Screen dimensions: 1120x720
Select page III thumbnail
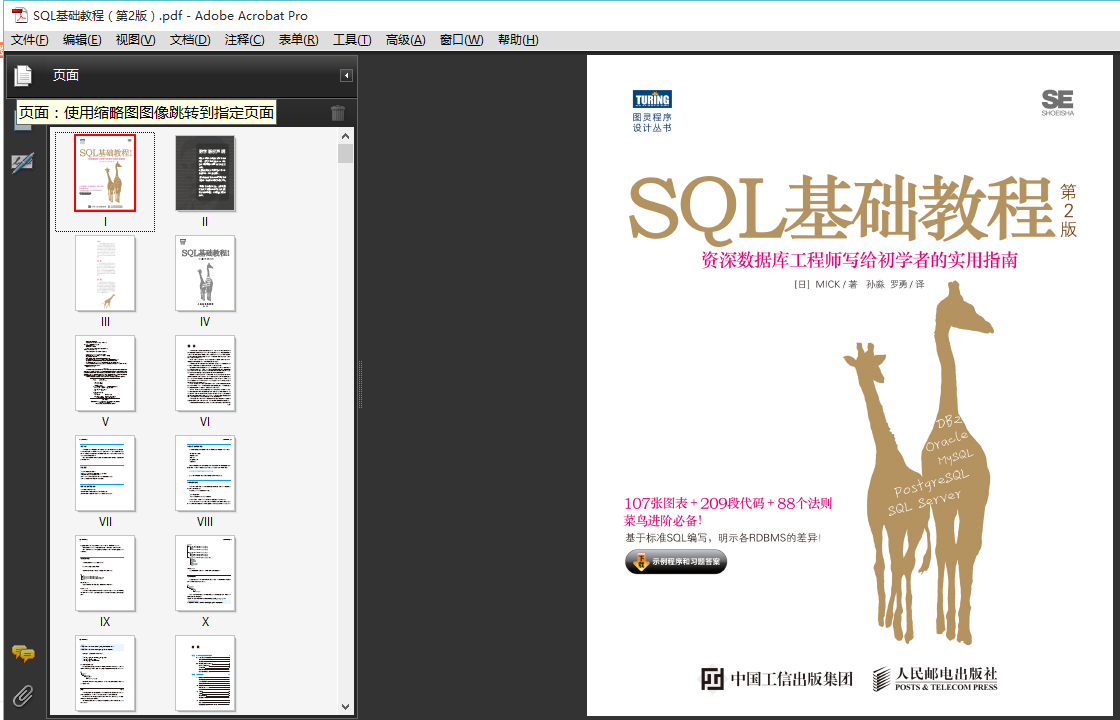105,274
